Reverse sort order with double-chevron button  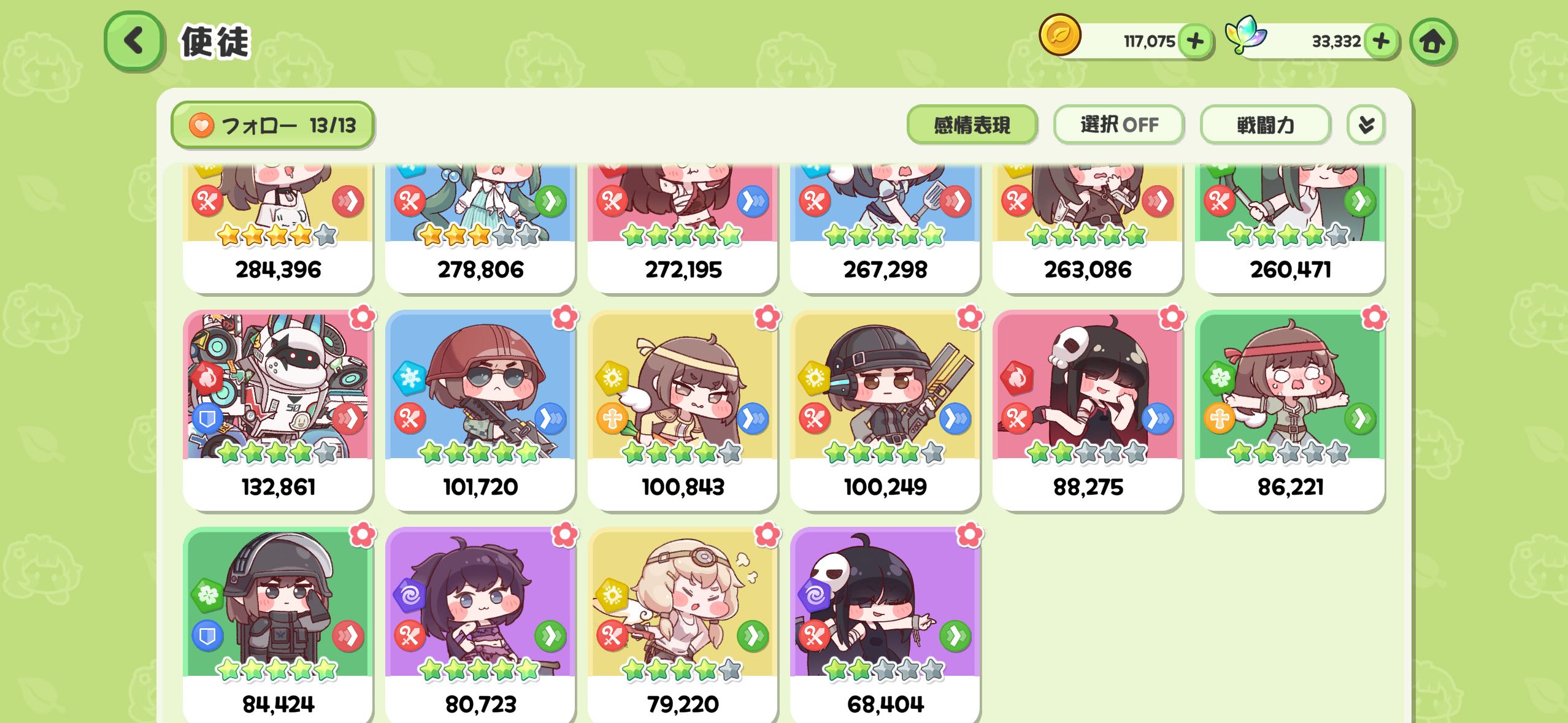[x=1366, y=125]
